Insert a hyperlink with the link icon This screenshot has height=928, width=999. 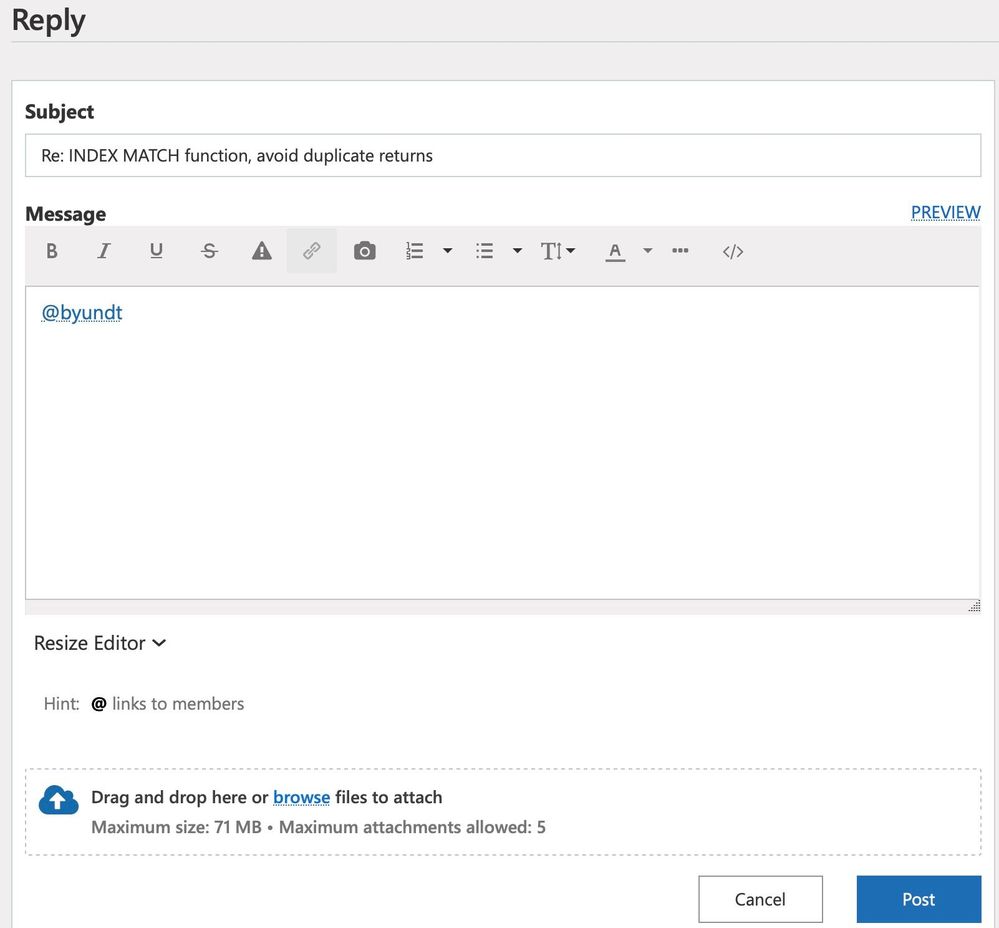click(x=312, y=251)
